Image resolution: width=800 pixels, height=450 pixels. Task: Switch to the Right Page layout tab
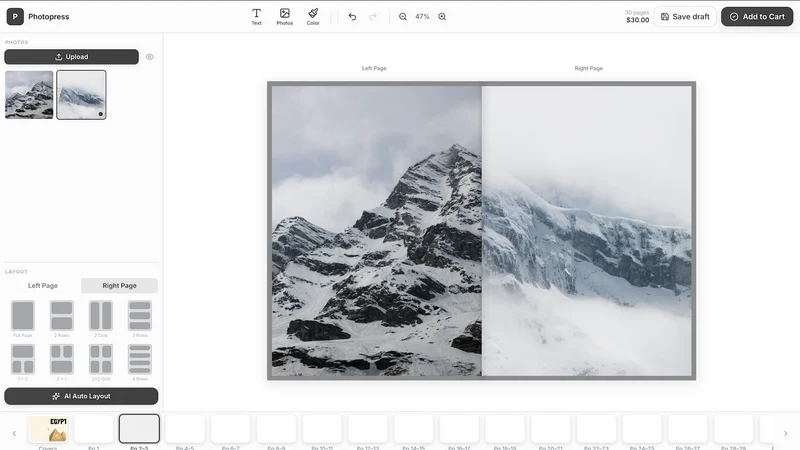(x=119, y=286)
